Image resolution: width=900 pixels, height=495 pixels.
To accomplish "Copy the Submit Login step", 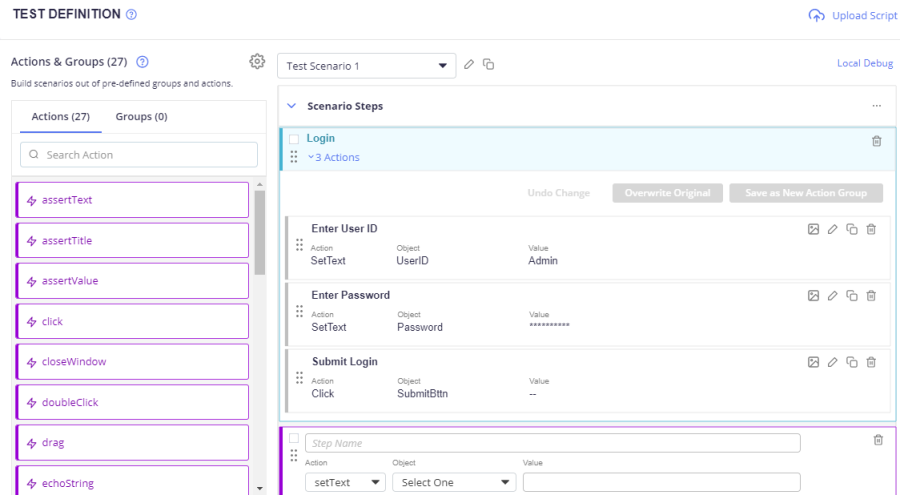I will [x=852, y=362].
